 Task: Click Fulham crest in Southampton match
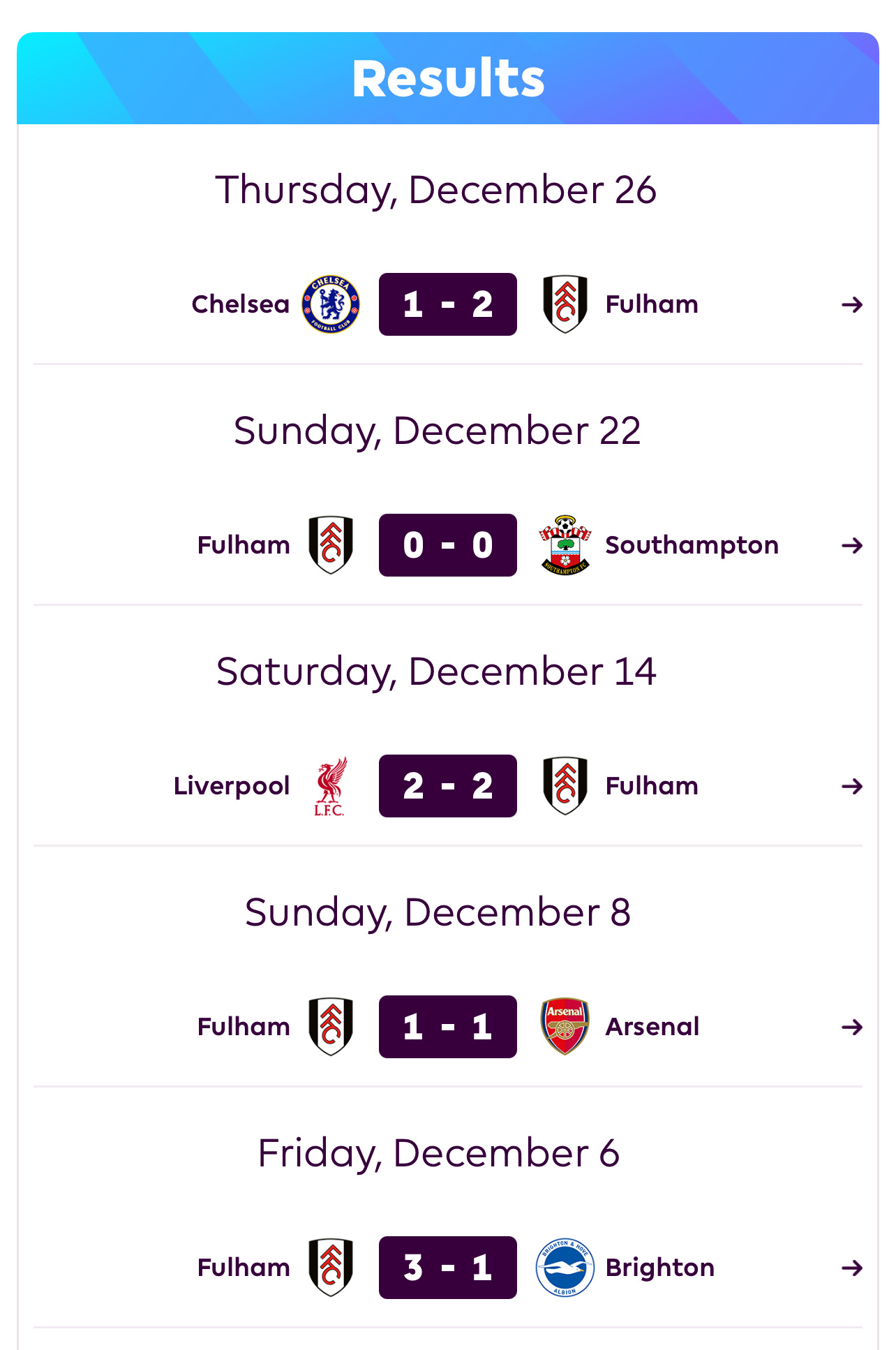click(x=331, y=545)
